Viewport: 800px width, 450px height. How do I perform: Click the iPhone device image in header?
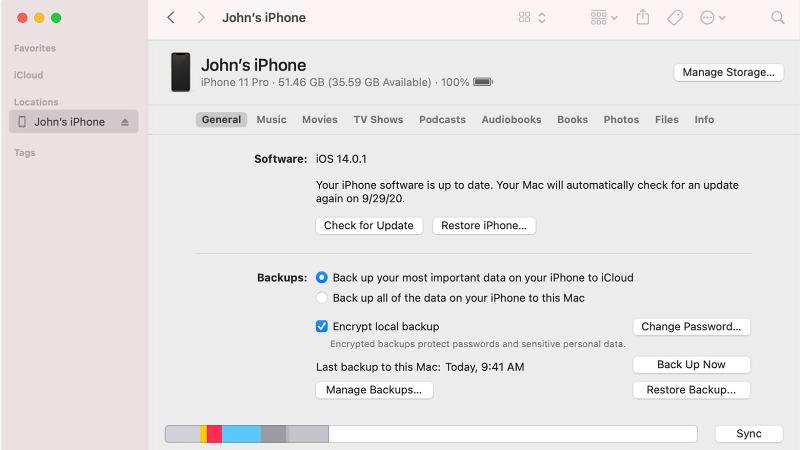(x=181, y=72)
